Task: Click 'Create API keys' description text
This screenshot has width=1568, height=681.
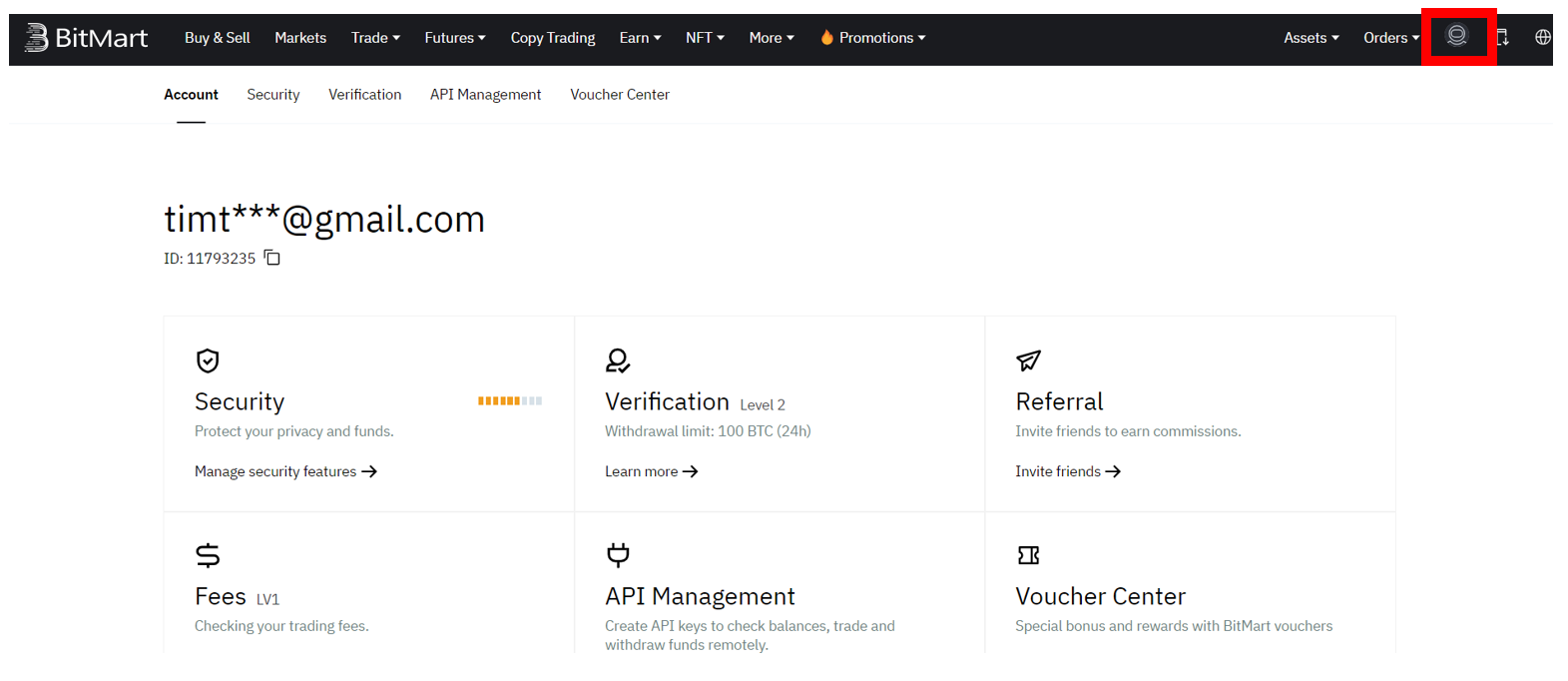Action: click(750, 635)
